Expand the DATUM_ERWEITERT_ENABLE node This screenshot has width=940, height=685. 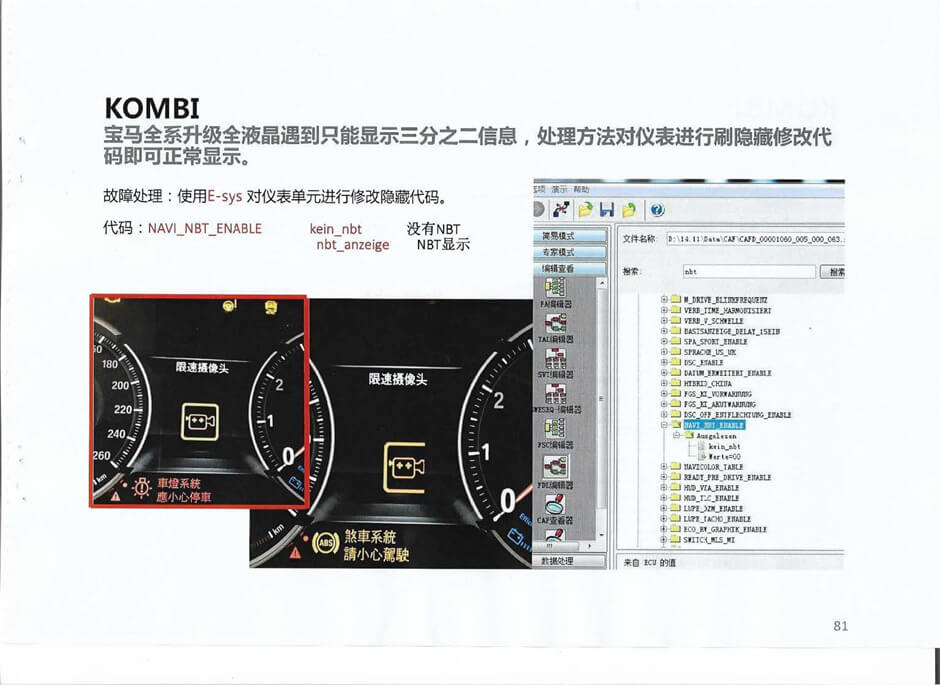click(x=664, y=373)
